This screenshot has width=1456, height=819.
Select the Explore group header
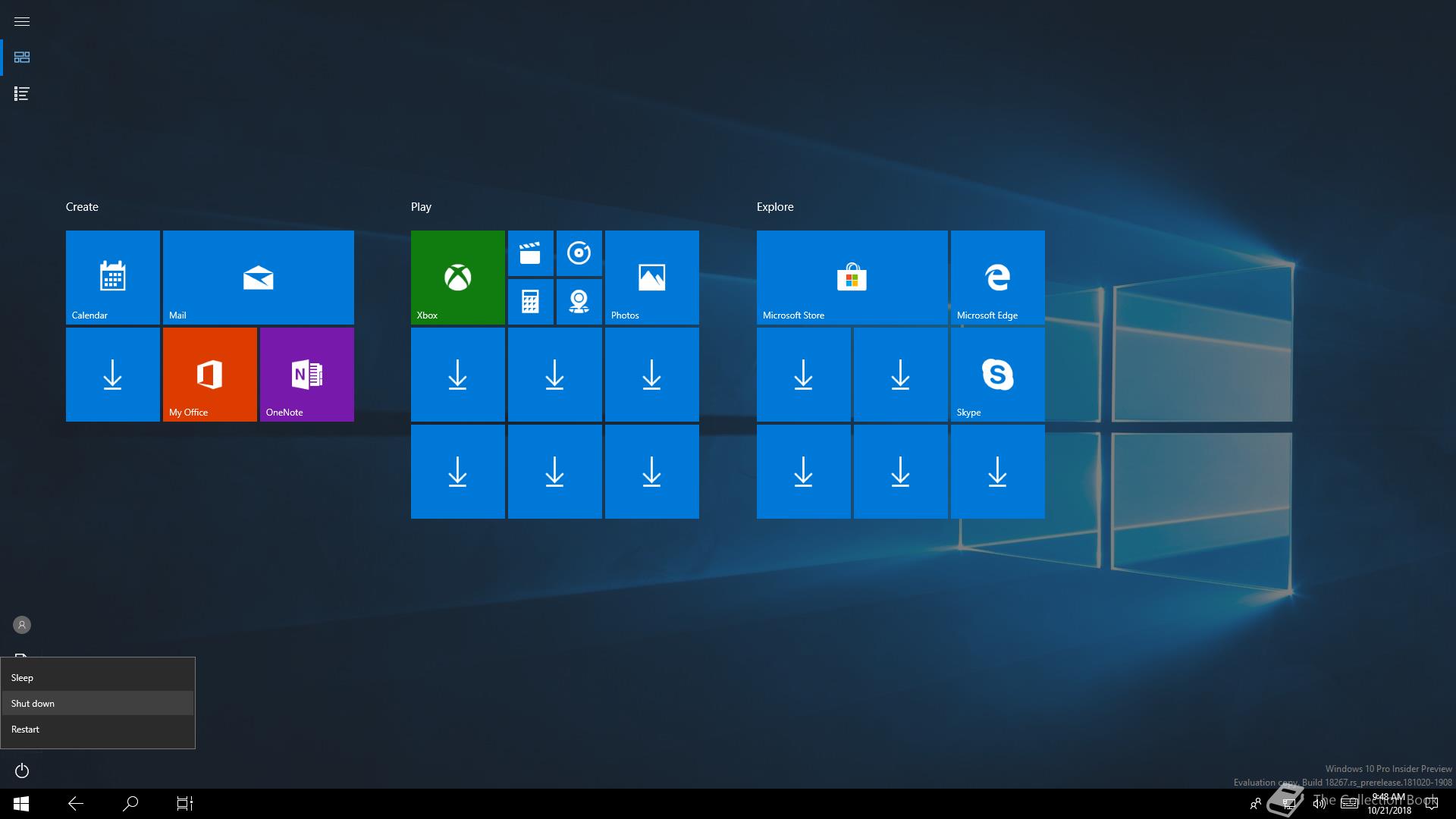pos(775,207)
